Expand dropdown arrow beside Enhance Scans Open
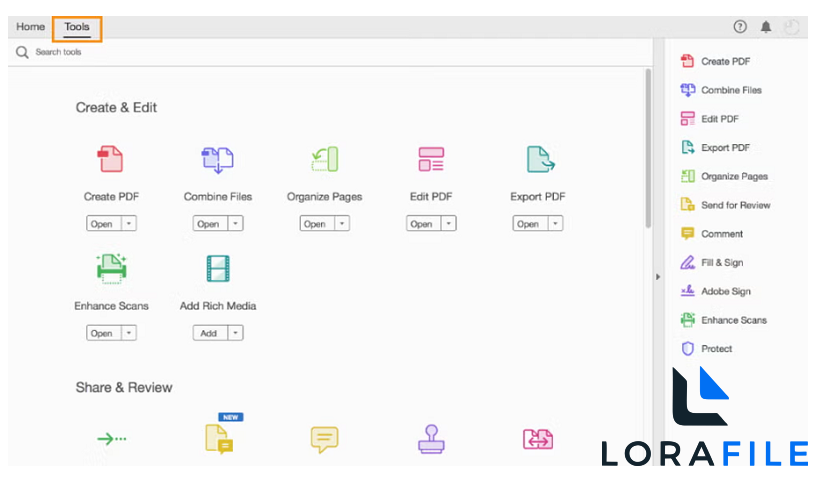 (x=129, y=333)
